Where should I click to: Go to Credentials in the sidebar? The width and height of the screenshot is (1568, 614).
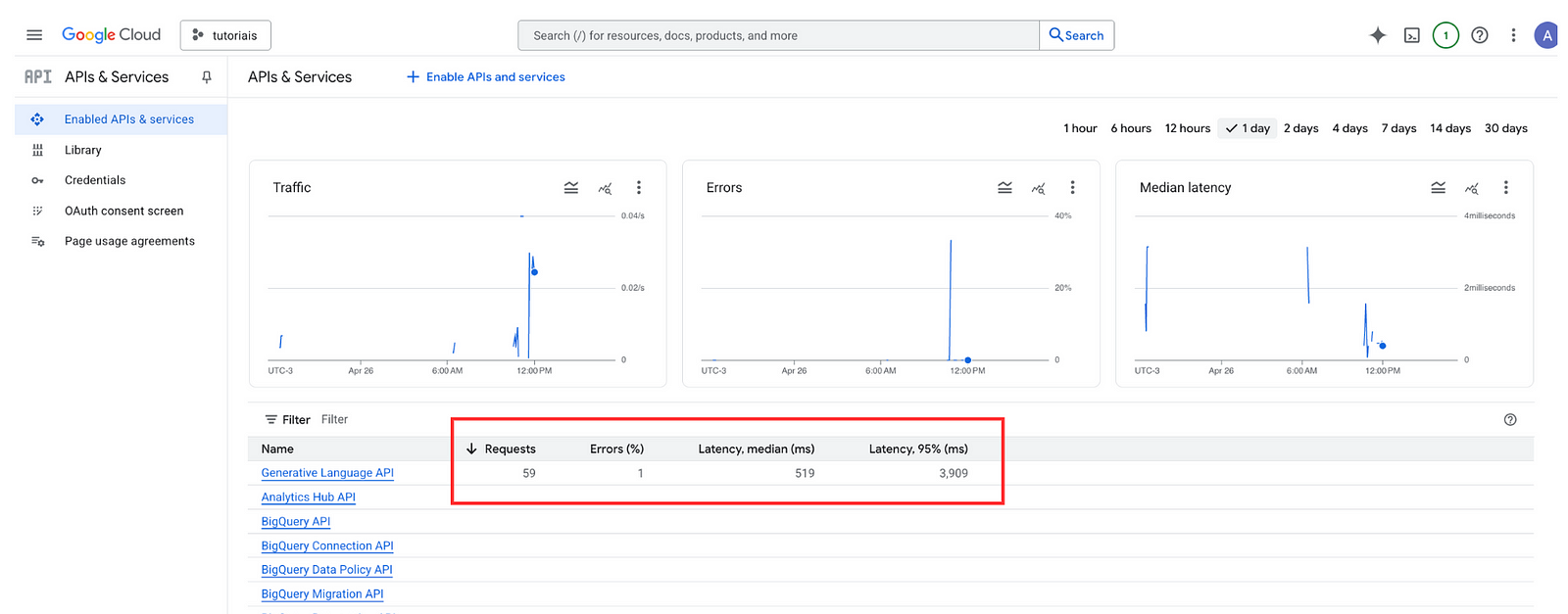point(95,180)
